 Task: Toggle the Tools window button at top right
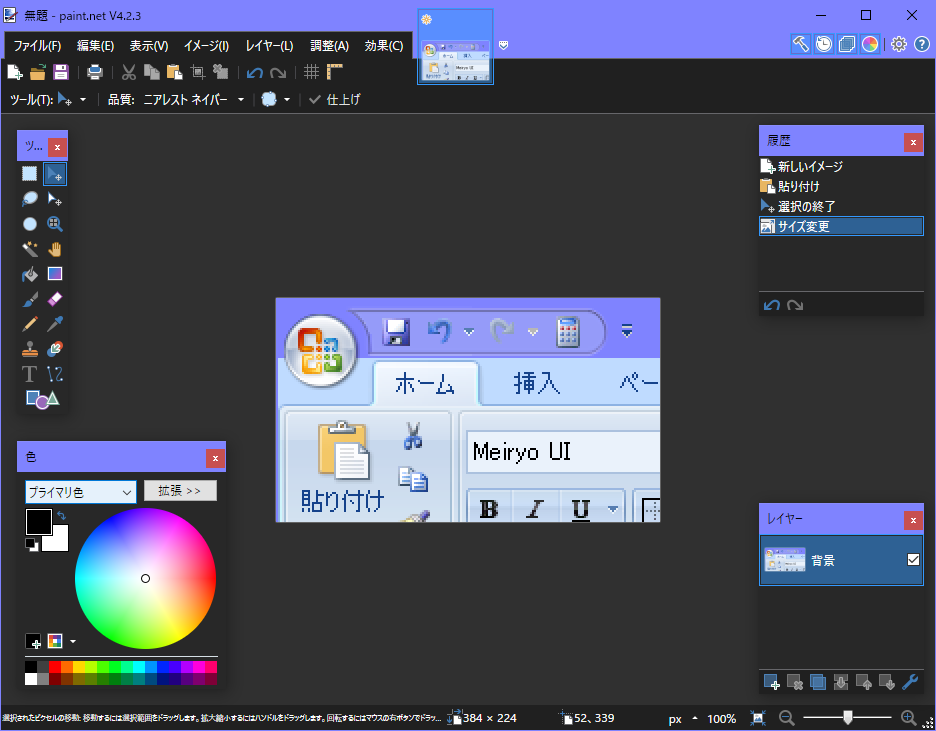[800, 44]
